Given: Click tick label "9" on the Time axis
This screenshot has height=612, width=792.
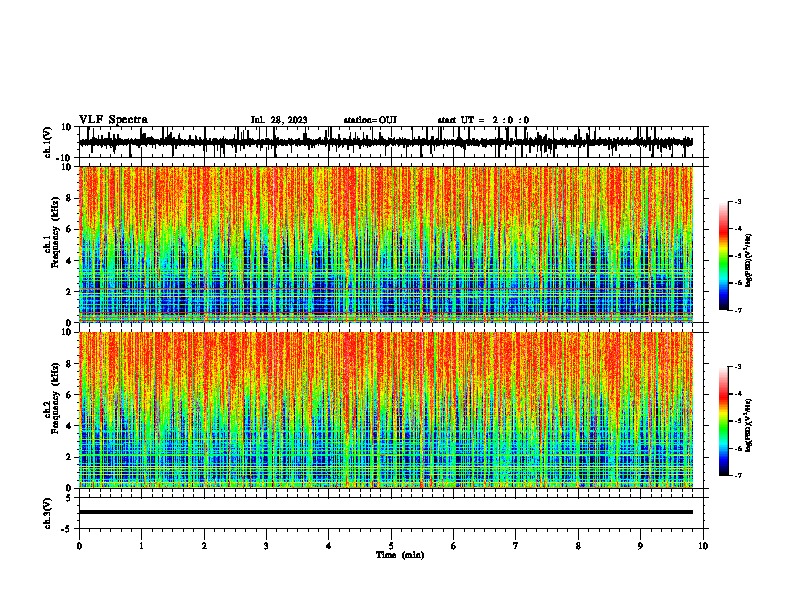Looking at the screenshot, I should (x=640, y=546).
